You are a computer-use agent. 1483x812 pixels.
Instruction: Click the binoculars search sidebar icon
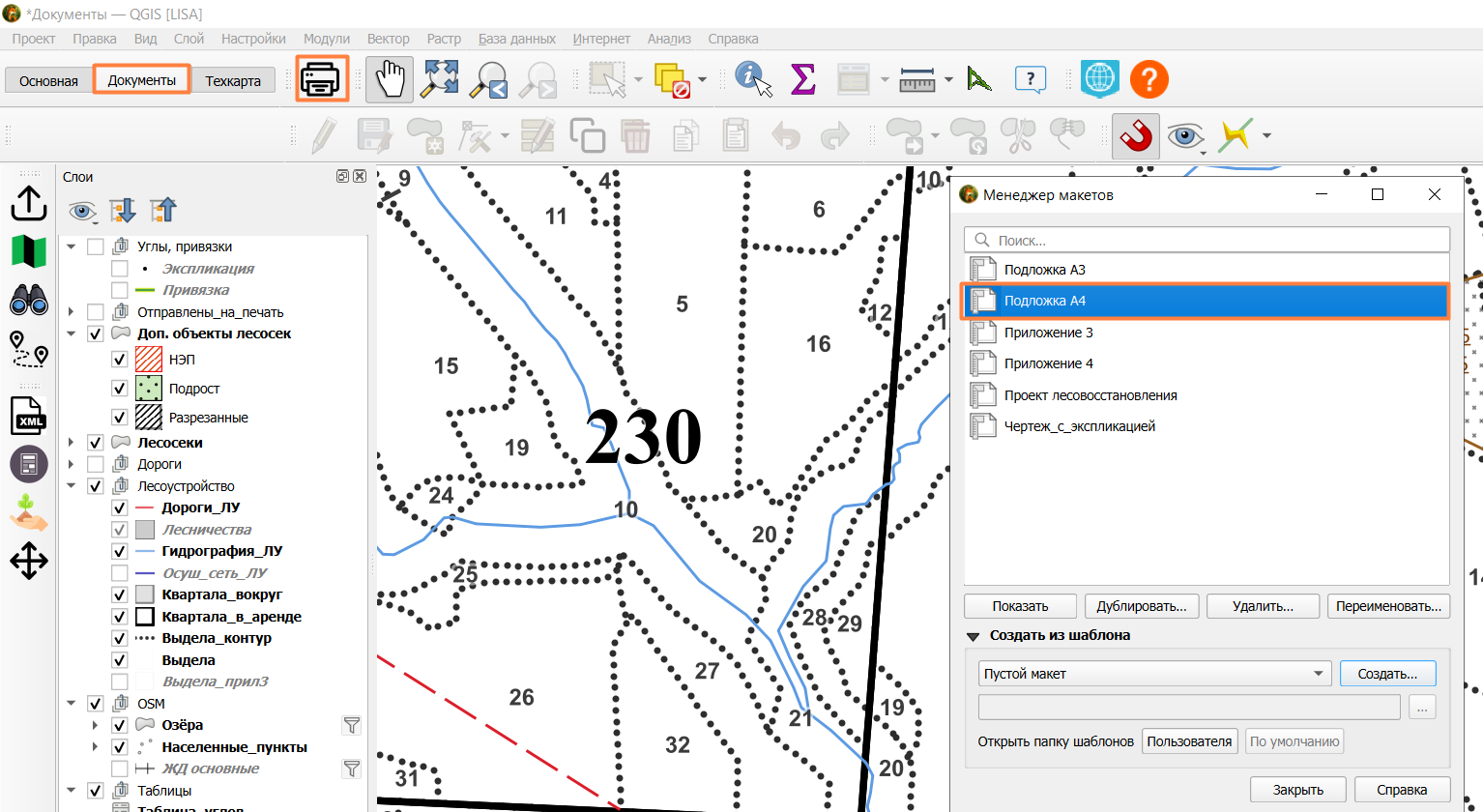pos(29,301)
